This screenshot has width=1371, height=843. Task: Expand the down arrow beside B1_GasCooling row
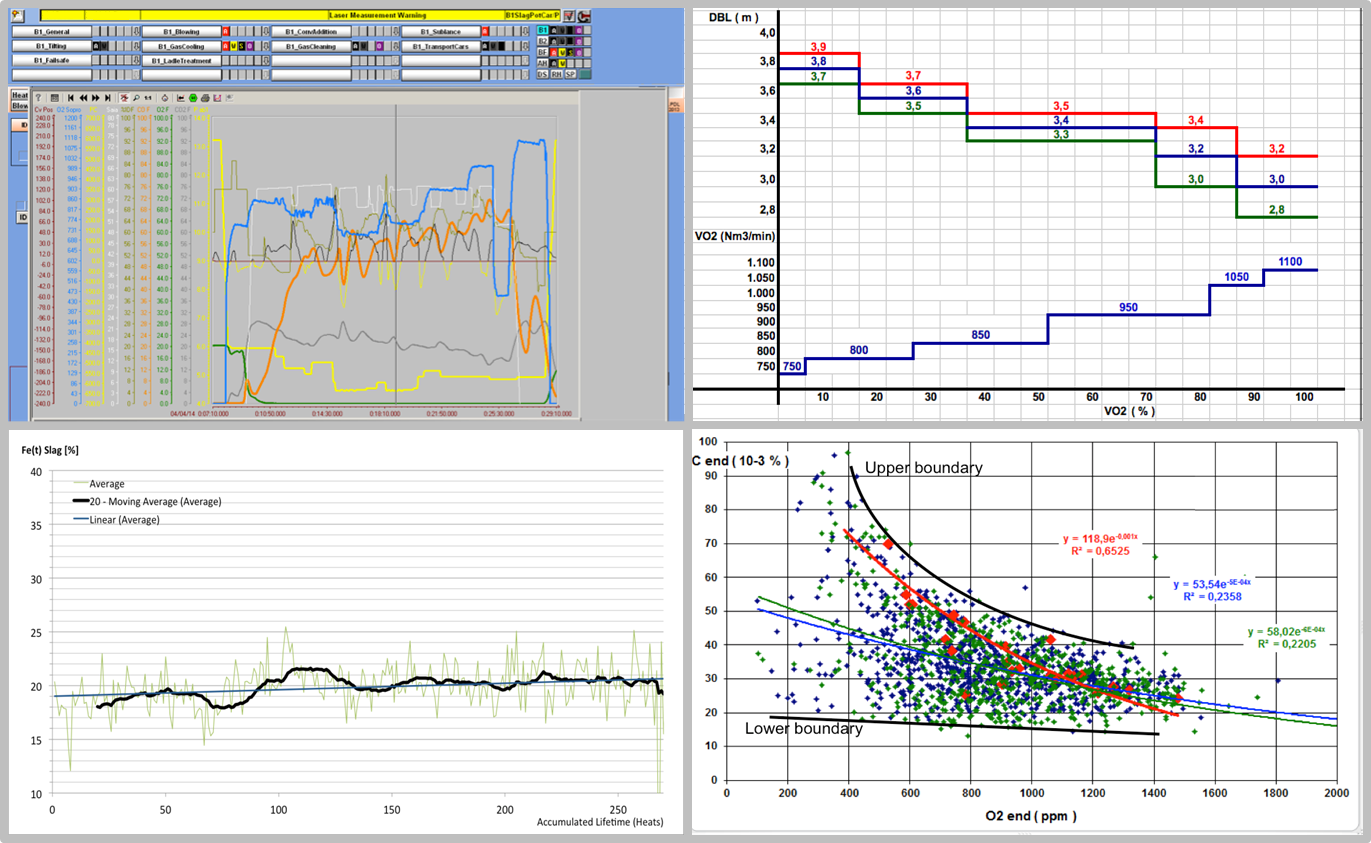[x=266, y=46]
